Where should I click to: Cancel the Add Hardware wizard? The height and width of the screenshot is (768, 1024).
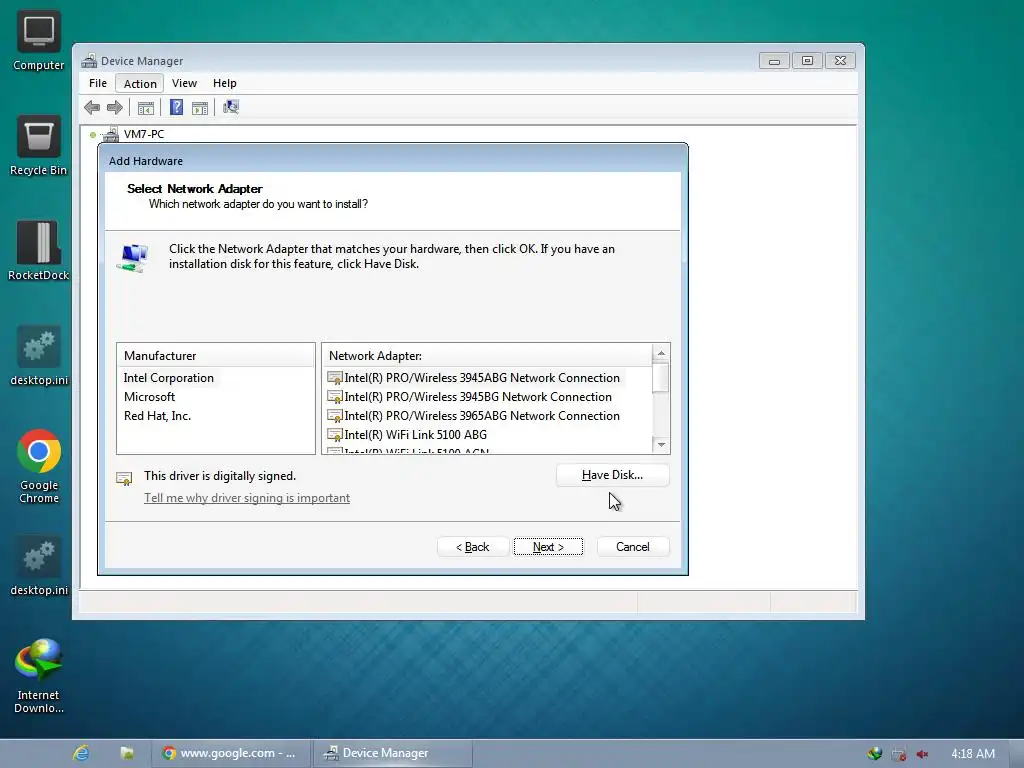click(633, 547)
